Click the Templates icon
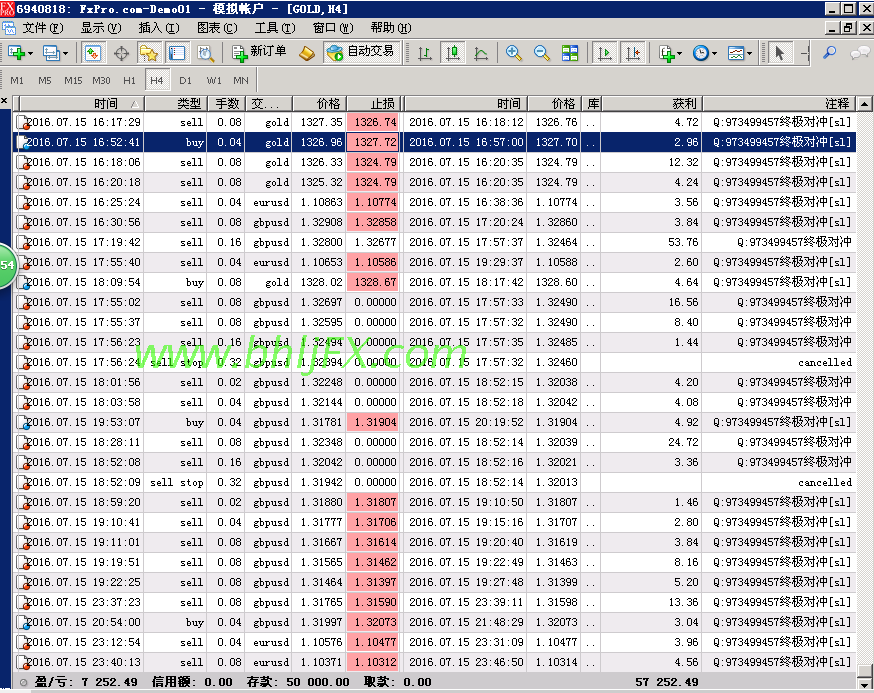 [736, 53]
